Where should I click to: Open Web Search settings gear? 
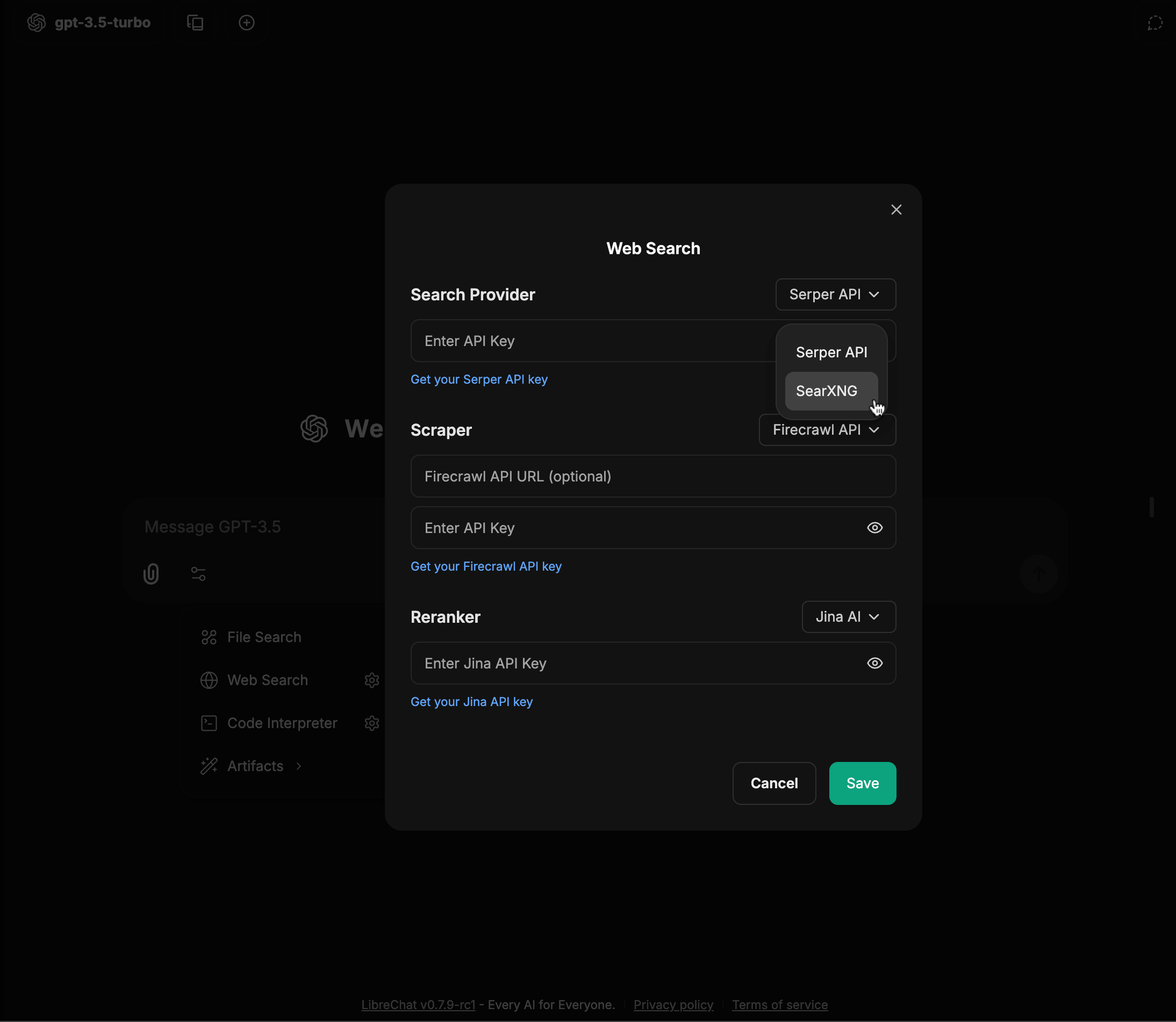click(372, 680)
